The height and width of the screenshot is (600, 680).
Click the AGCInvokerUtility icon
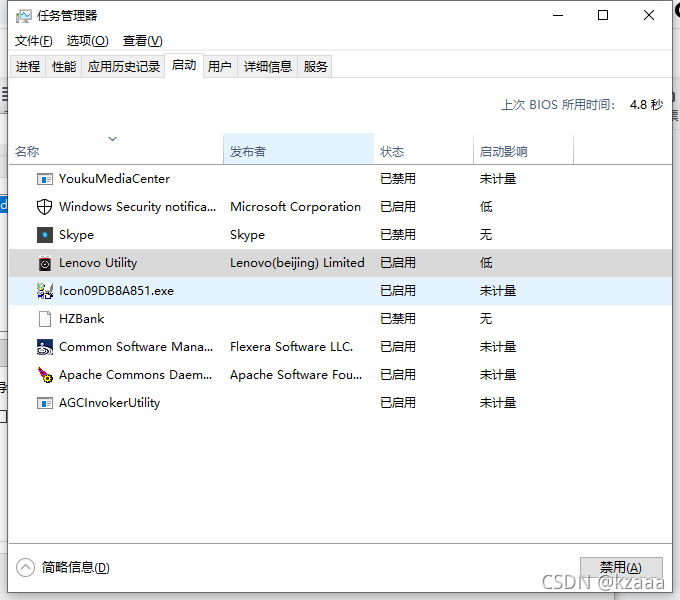click(45, 403)
